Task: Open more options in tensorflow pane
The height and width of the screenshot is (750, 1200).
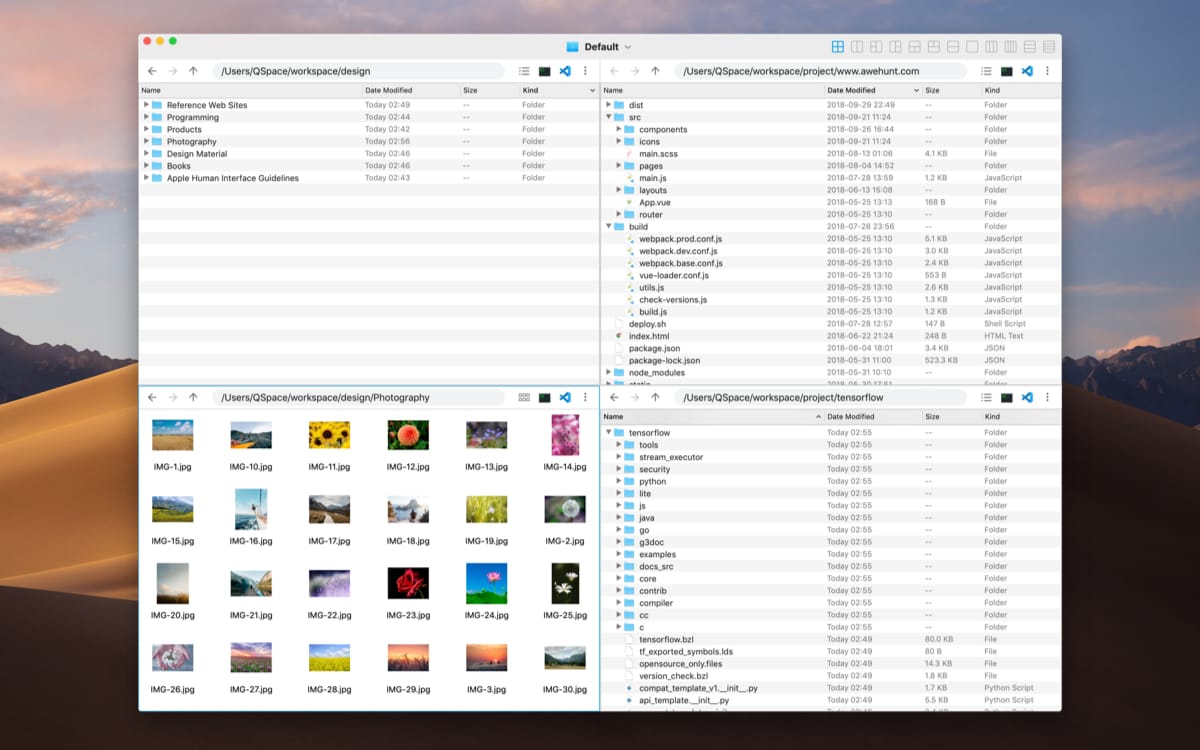Action: pyautogui.click(x=1047, y=397)
